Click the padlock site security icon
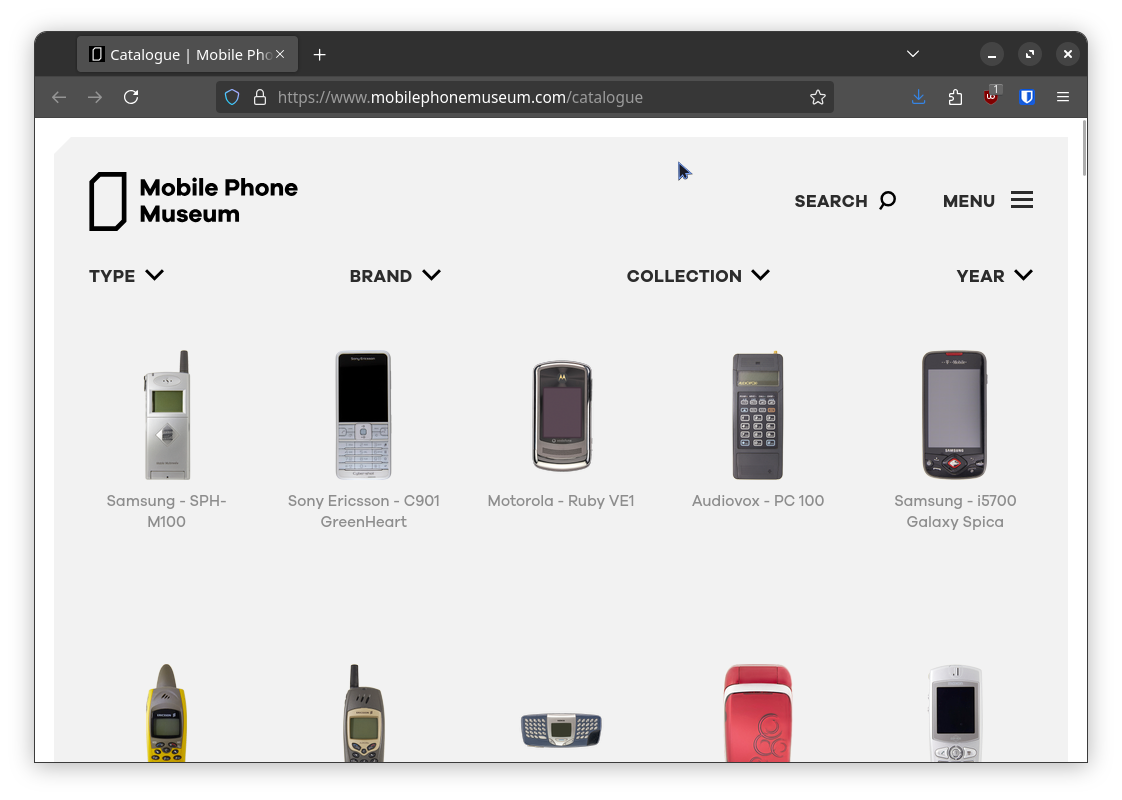The image size is (1122, 800). click(260, 97)
